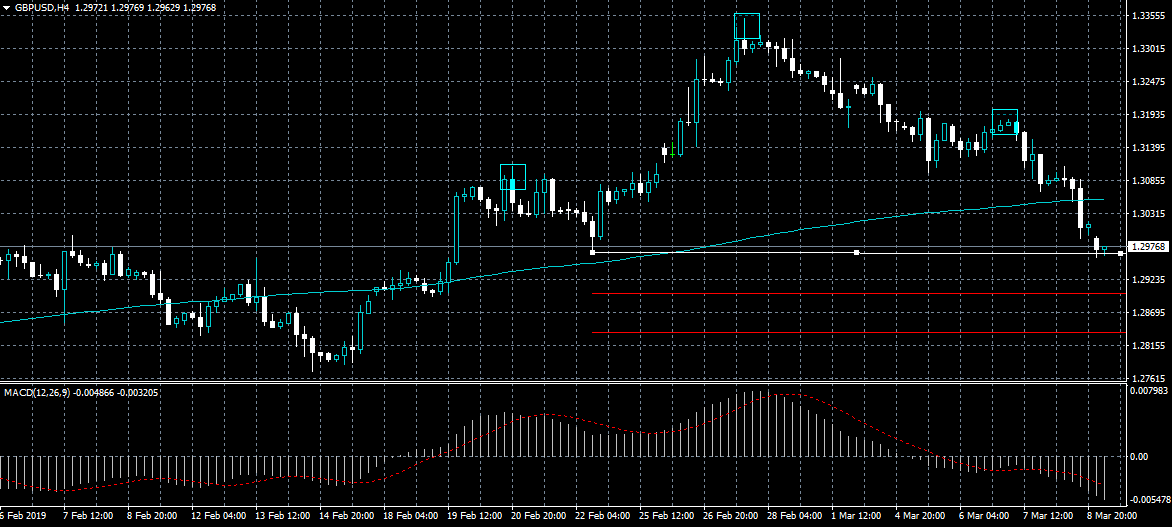Click the 6 Feb 2019 time label
The image size is (1172, 527).
point(24,516)
